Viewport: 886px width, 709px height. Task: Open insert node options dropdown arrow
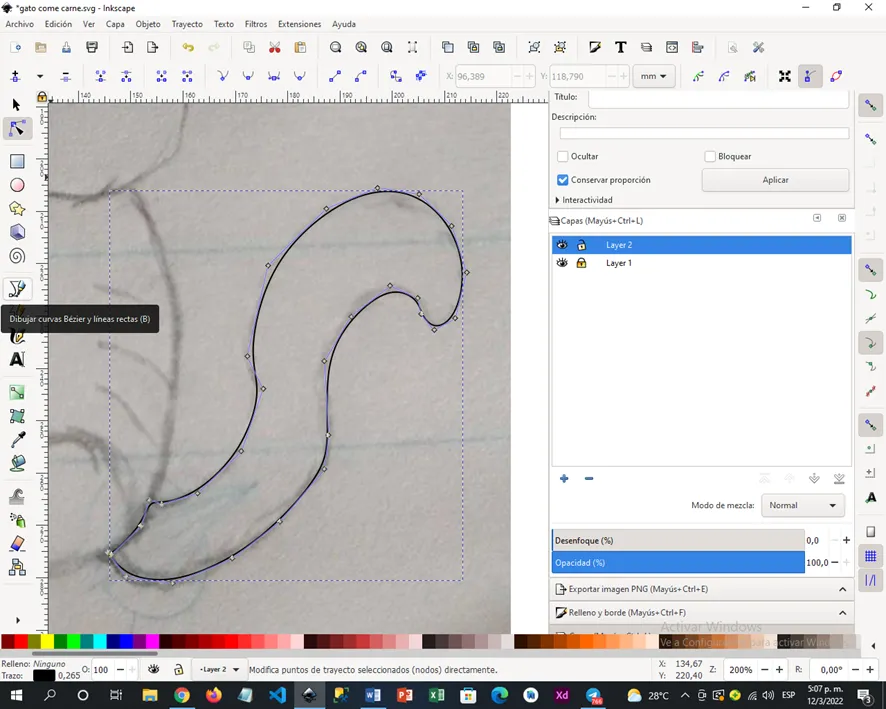pyautogui.click(x=40, y=76)
